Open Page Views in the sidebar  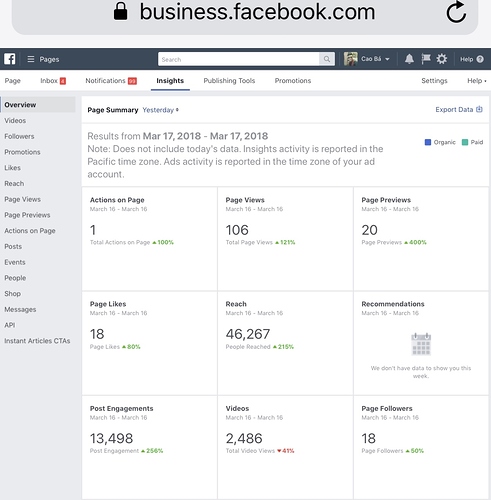click(x=22, y=199)
